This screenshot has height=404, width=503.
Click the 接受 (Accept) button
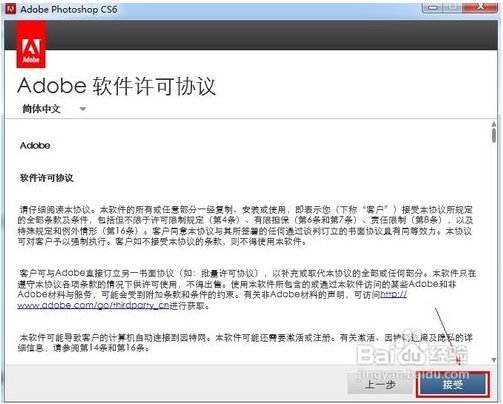(453, 384)
